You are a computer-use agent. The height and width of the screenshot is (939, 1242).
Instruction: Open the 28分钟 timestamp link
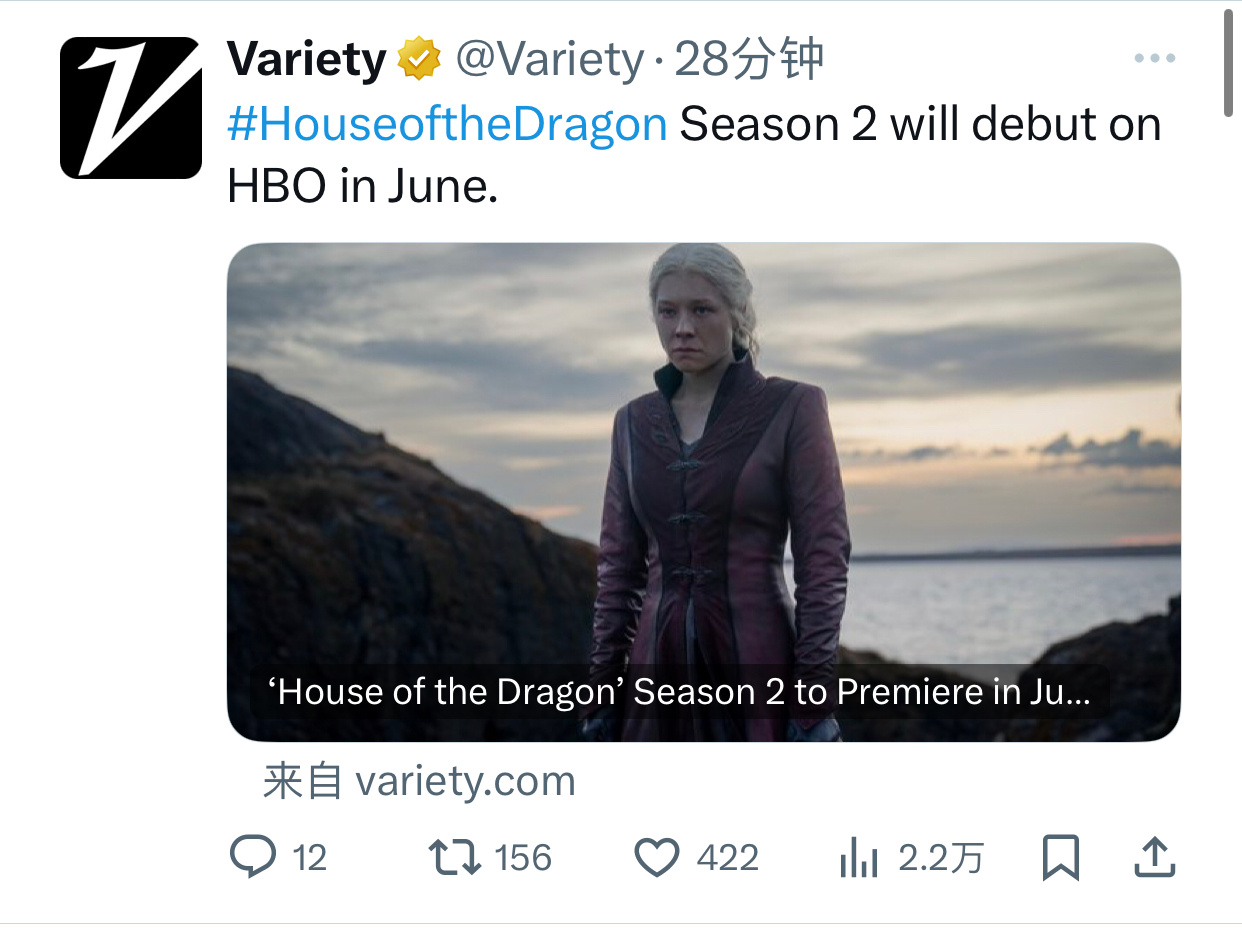click(x=749, y=61)
